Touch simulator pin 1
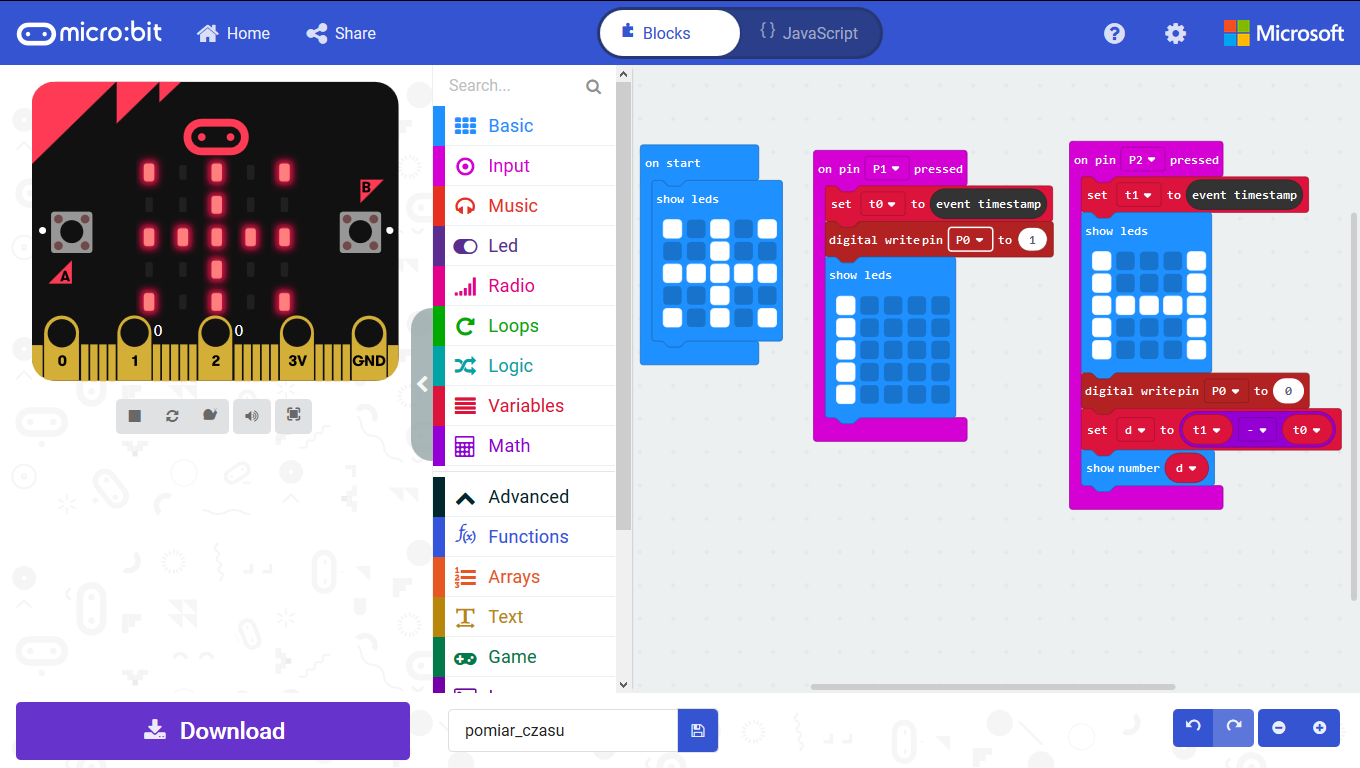This screenshot has width=1360, height=768. click(x=135, y=348)
